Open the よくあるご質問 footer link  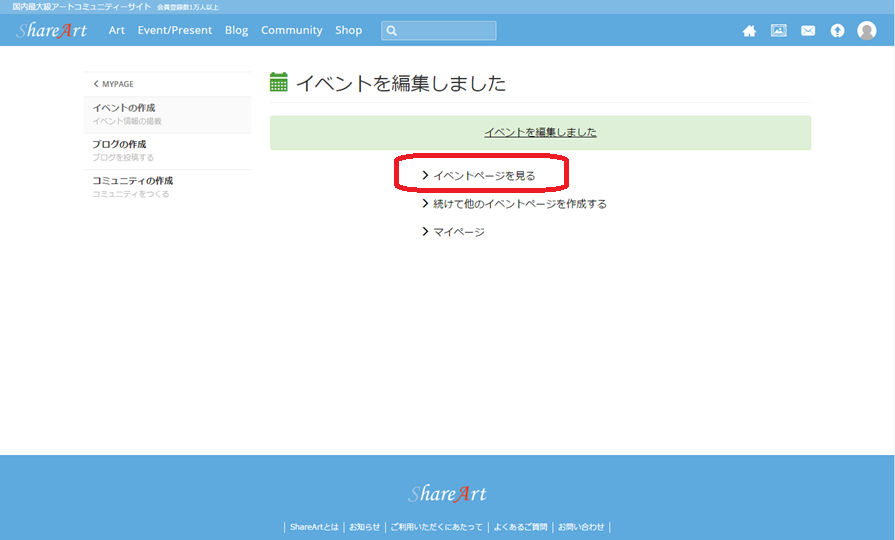pos(520,527)
